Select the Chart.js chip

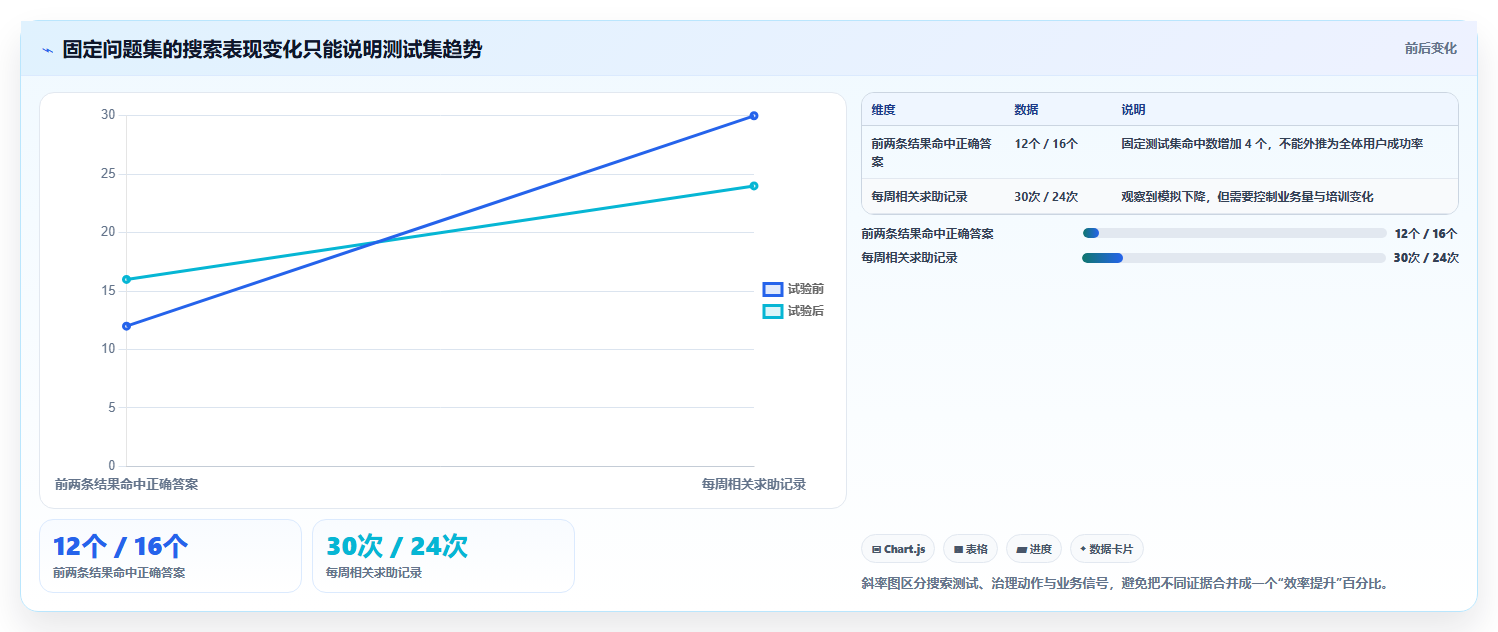coord(898,549)
